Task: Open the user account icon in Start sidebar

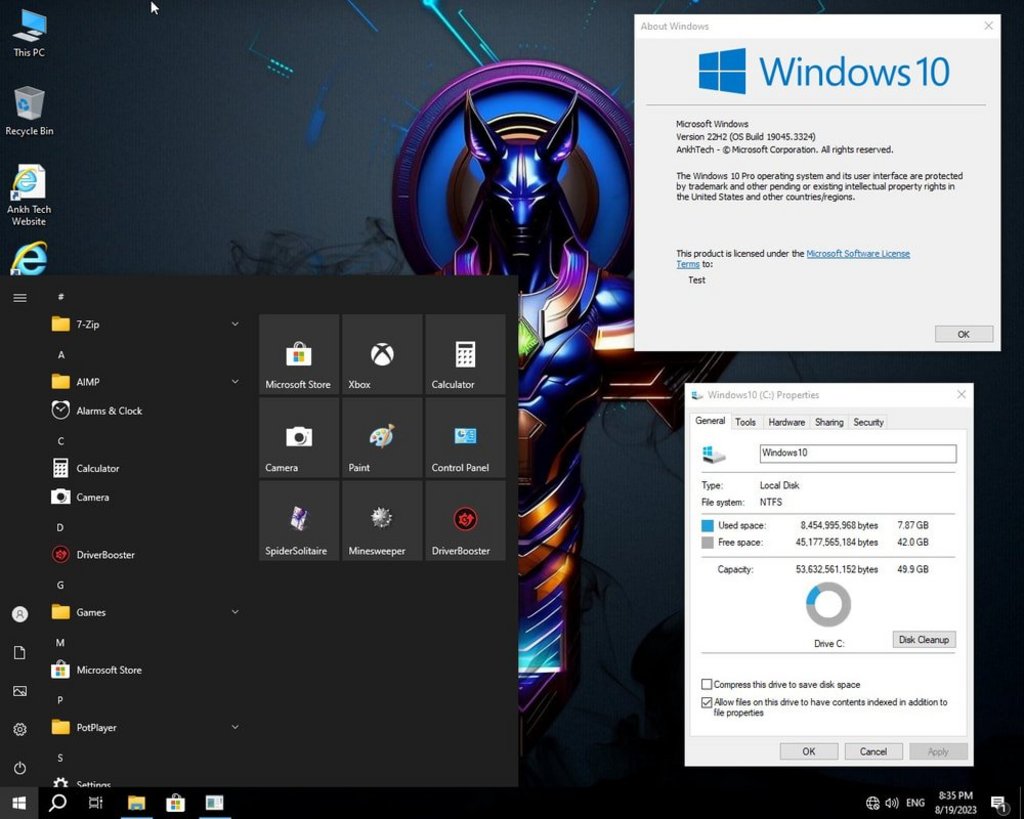Action: (x=20, y=614)
